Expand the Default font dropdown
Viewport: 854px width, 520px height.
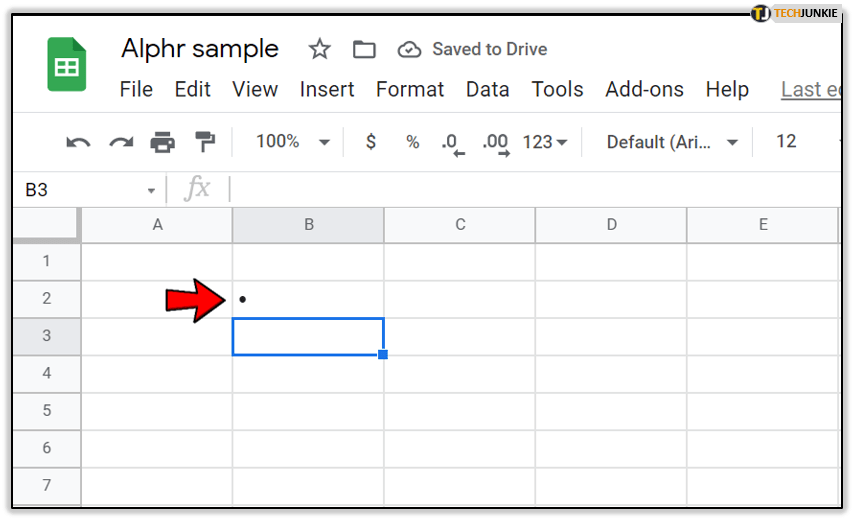coord(672,142)
